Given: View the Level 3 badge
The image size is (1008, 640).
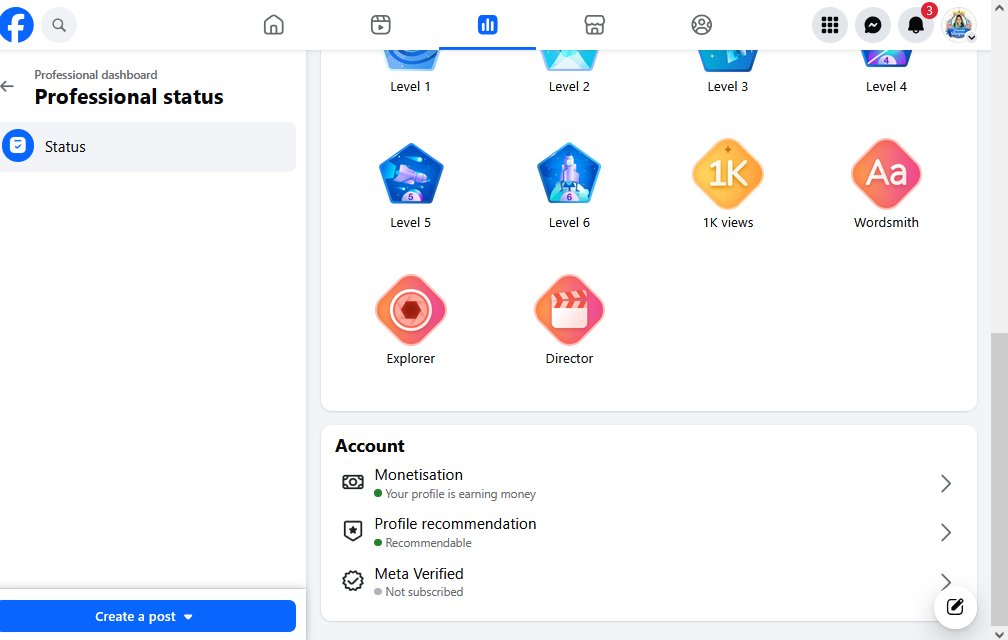Looking at the screenshot, I should [728, 61].
